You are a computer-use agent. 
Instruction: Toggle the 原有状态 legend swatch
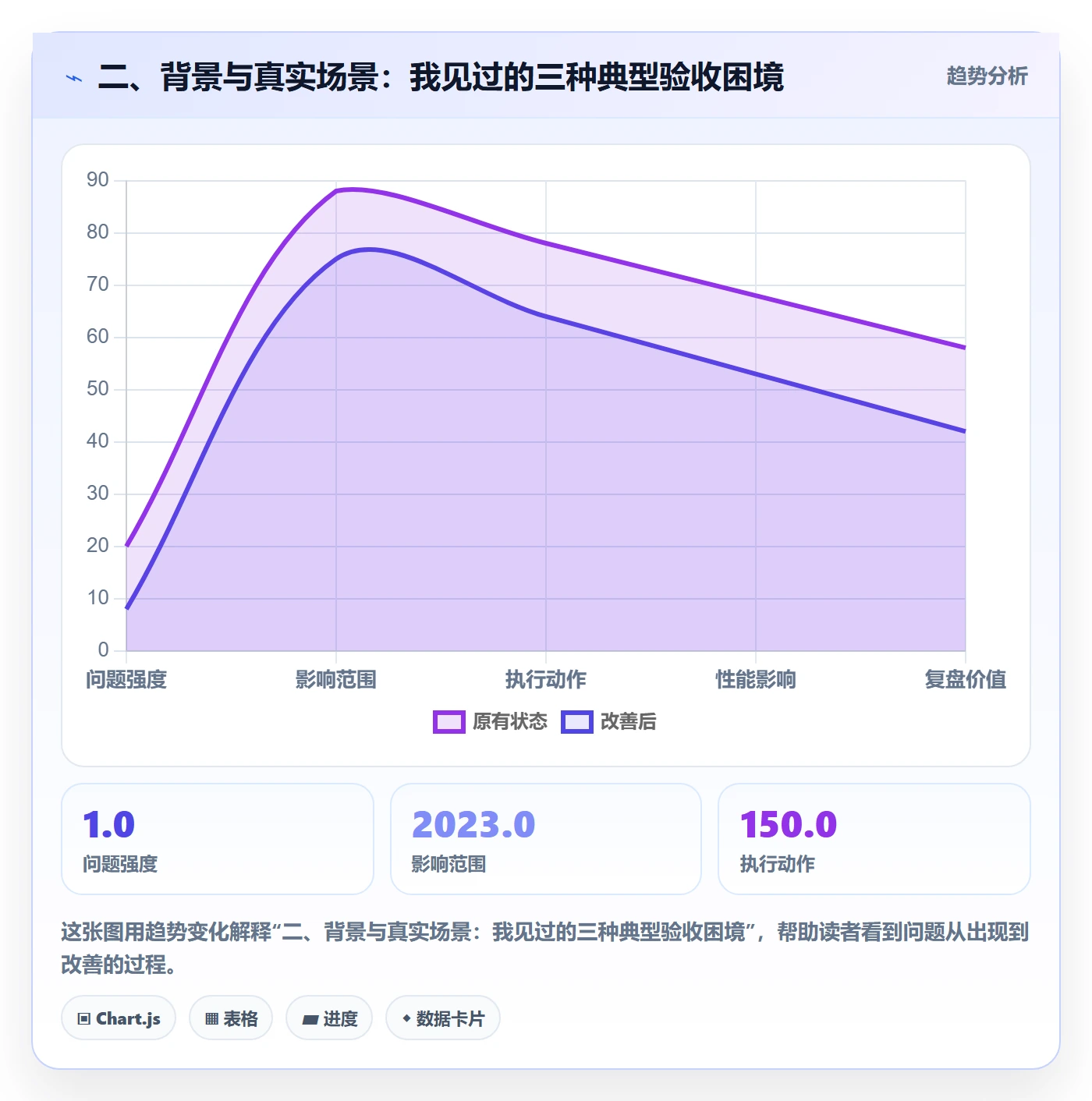click(448, 722)
